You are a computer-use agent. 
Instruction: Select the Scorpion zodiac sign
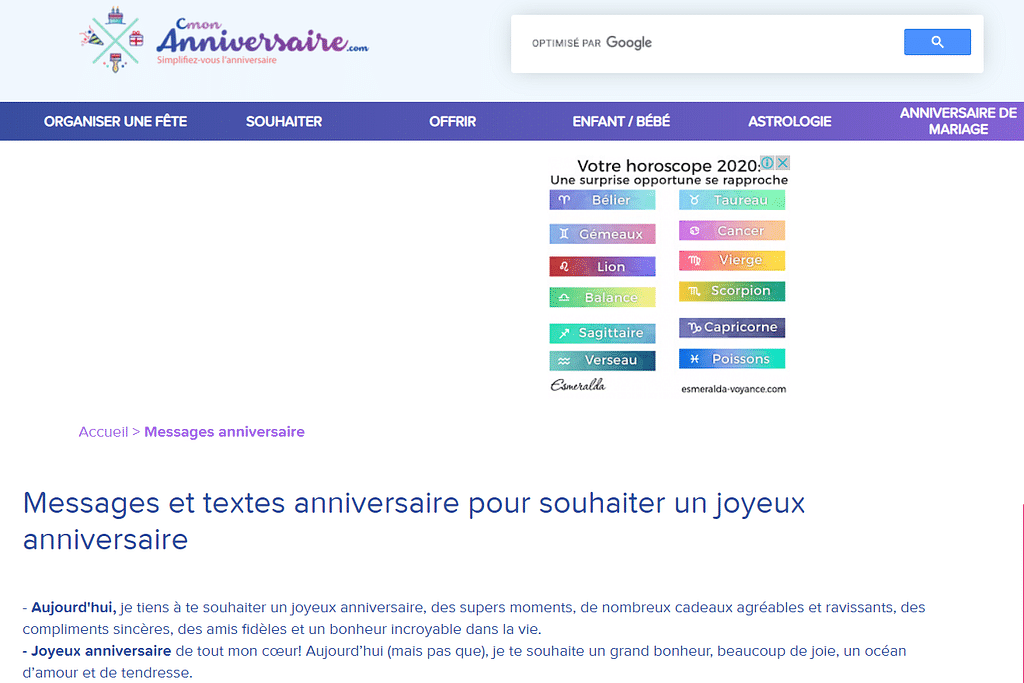point(732,291)
